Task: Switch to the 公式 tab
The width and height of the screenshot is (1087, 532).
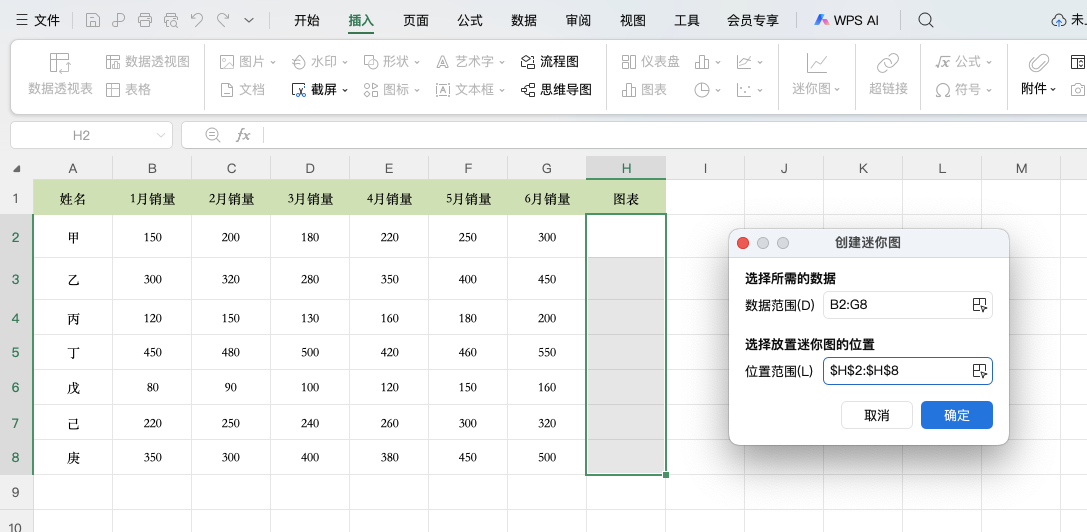Action: [470, 20]
